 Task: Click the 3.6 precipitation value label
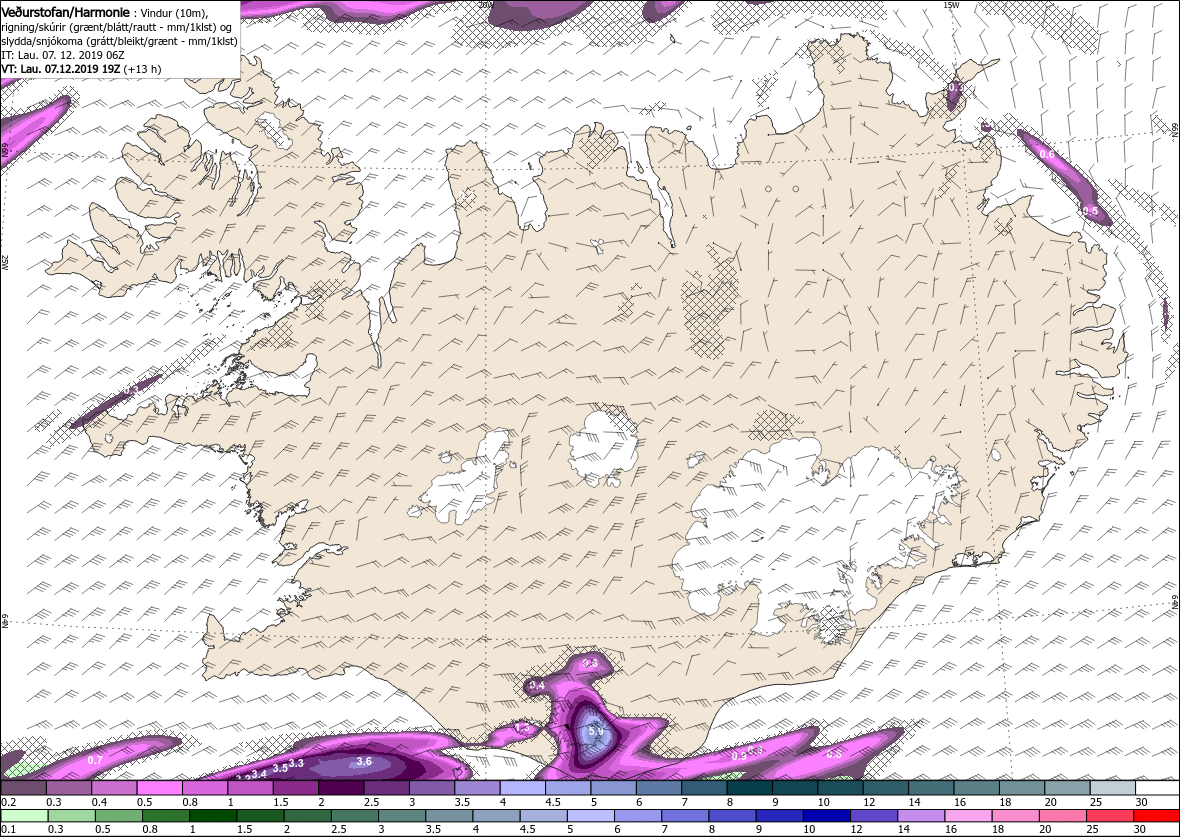pos(364,762)
